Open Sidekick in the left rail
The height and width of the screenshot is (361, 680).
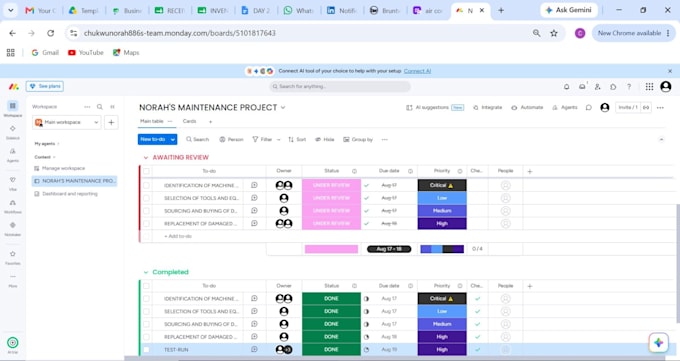click(13, 131)
